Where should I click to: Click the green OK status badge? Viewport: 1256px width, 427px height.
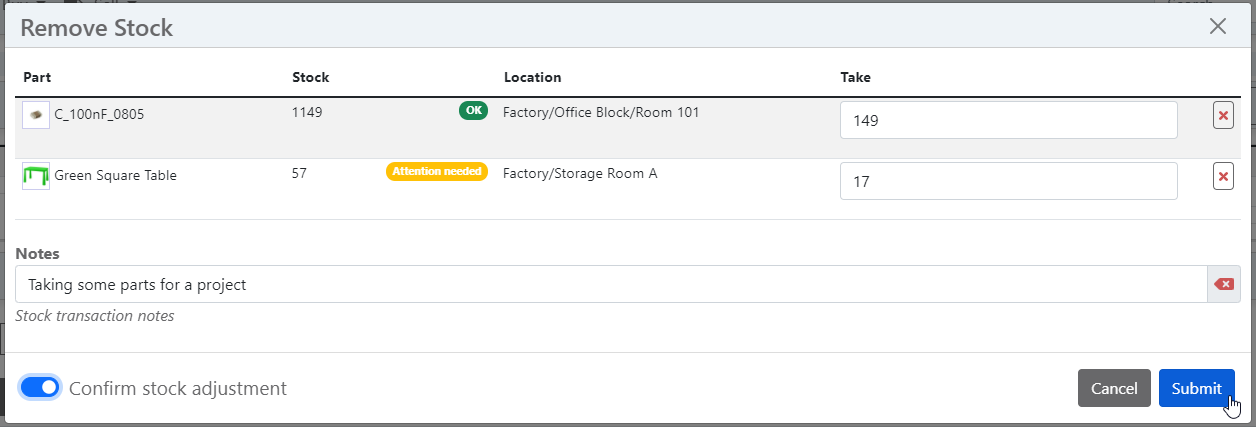click(473, 111)
